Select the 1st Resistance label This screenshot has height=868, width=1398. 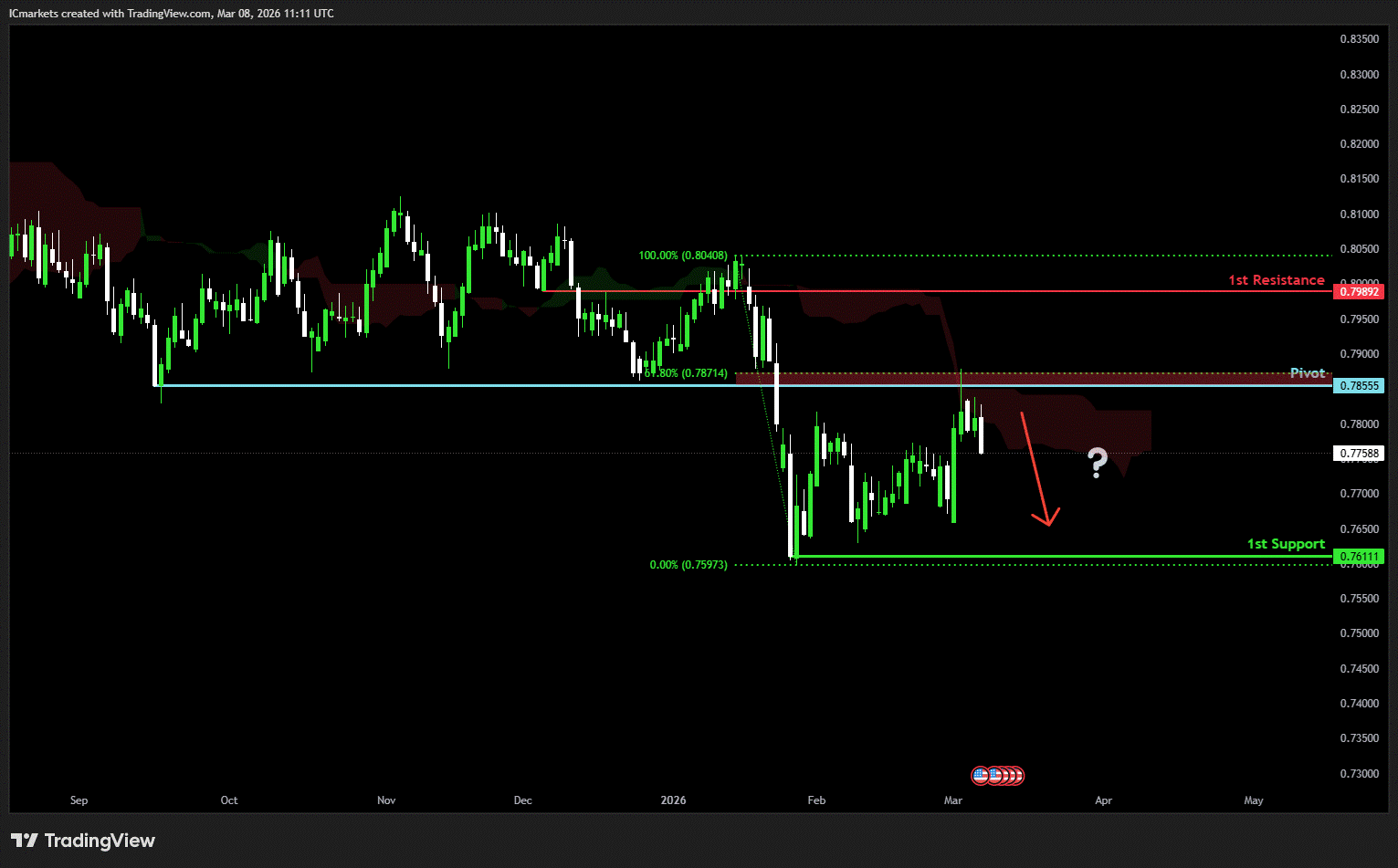pos(1276,280)
